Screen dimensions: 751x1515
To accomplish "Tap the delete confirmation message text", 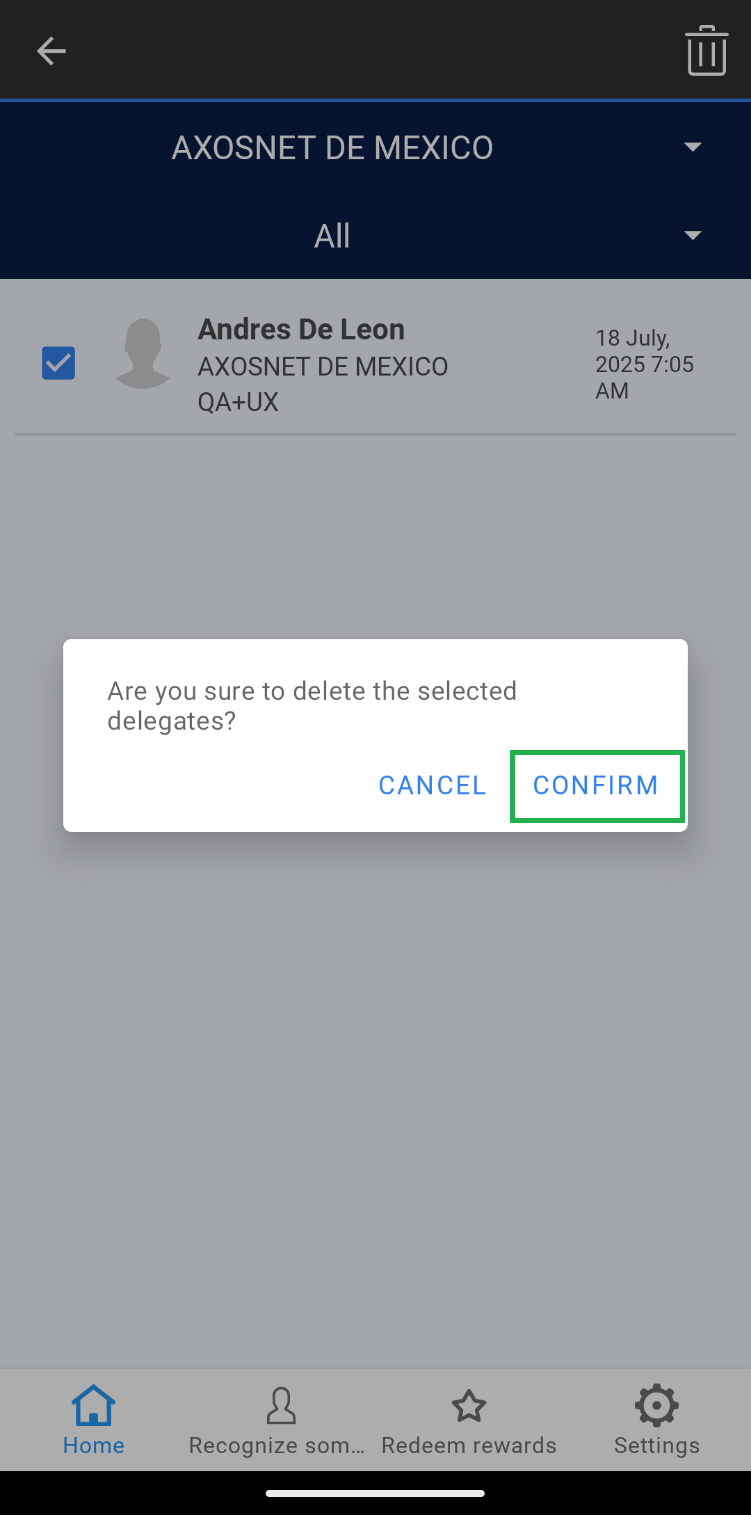I will [312, 705].
